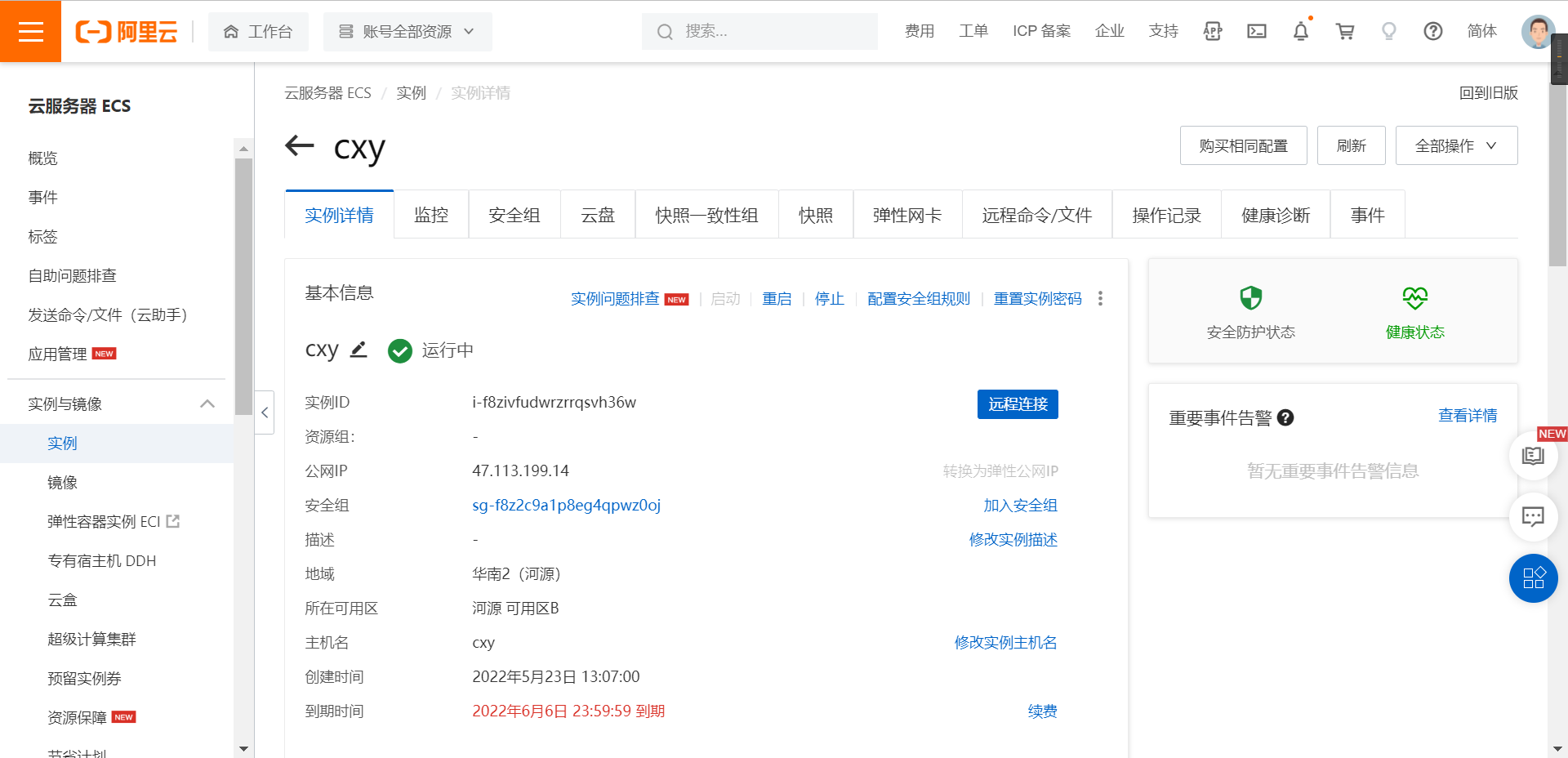Click sidebar scrollbar down arrow
Viewport: 1568px width, 758px height.
[243, 748]
